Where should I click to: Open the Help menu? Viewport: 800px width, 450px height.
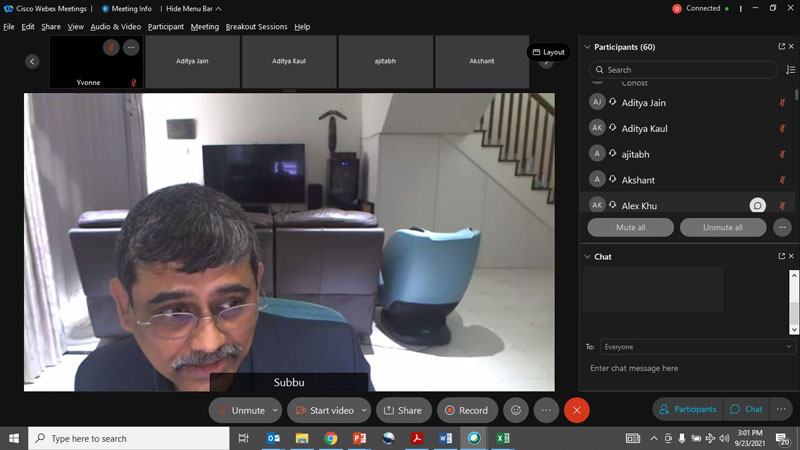(302, 27)
